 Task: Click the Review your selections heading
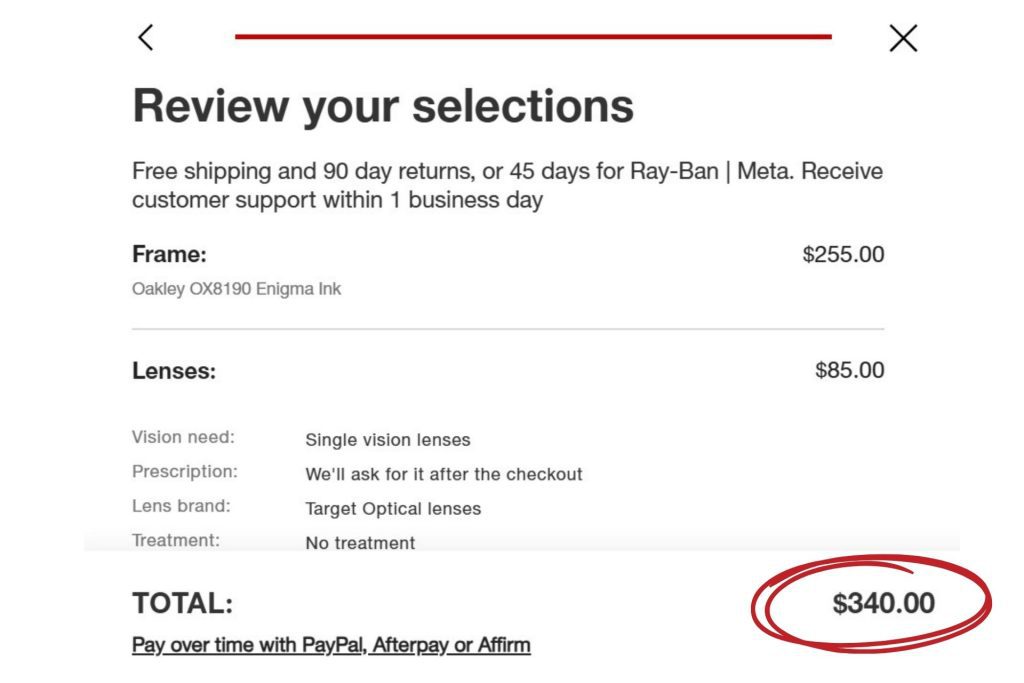383,105
